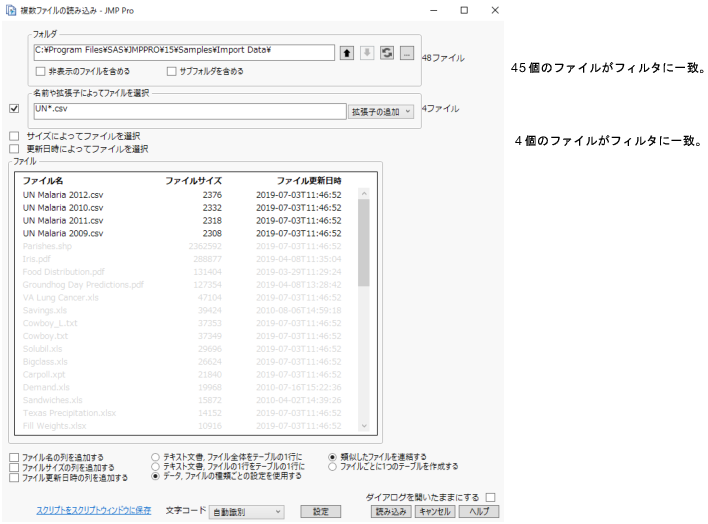Screen dimensions: 708x524
Task: Click greyed VA Lung Cancer.xls entry
Action: point(61,298)
